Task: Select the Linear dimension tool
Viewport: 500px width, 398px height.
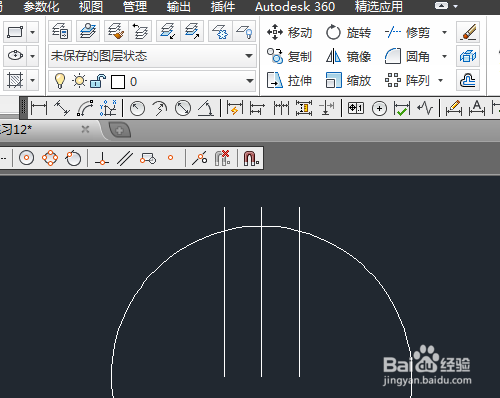Action: pyautogui.click(x=39, y=109)
